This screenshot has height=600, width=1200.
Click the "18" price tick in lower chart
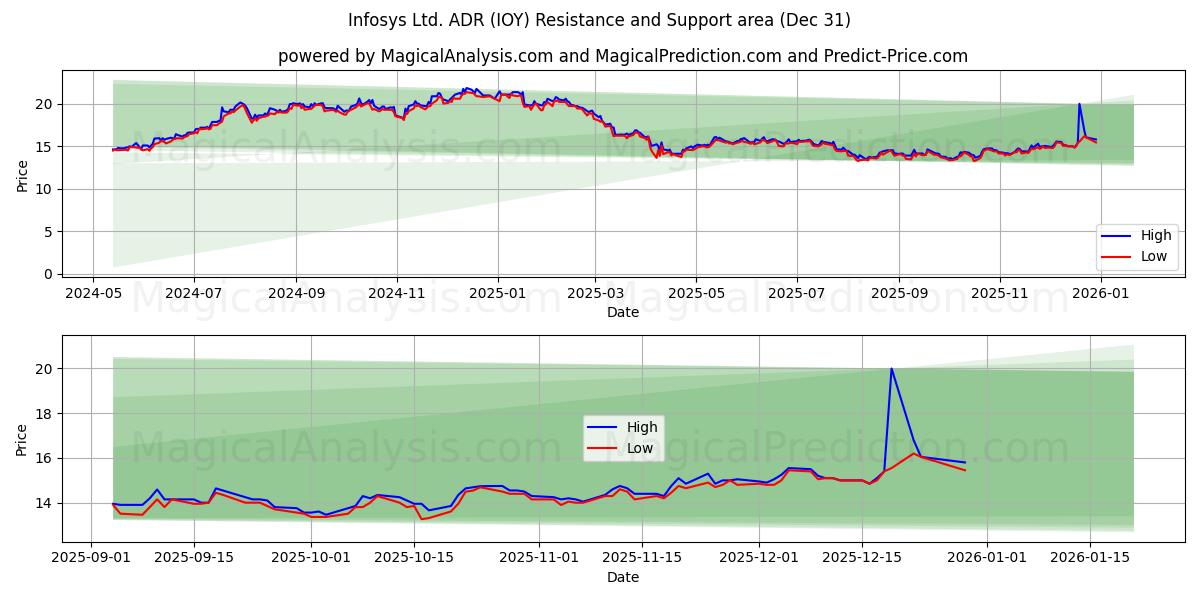tap(45, 413)
